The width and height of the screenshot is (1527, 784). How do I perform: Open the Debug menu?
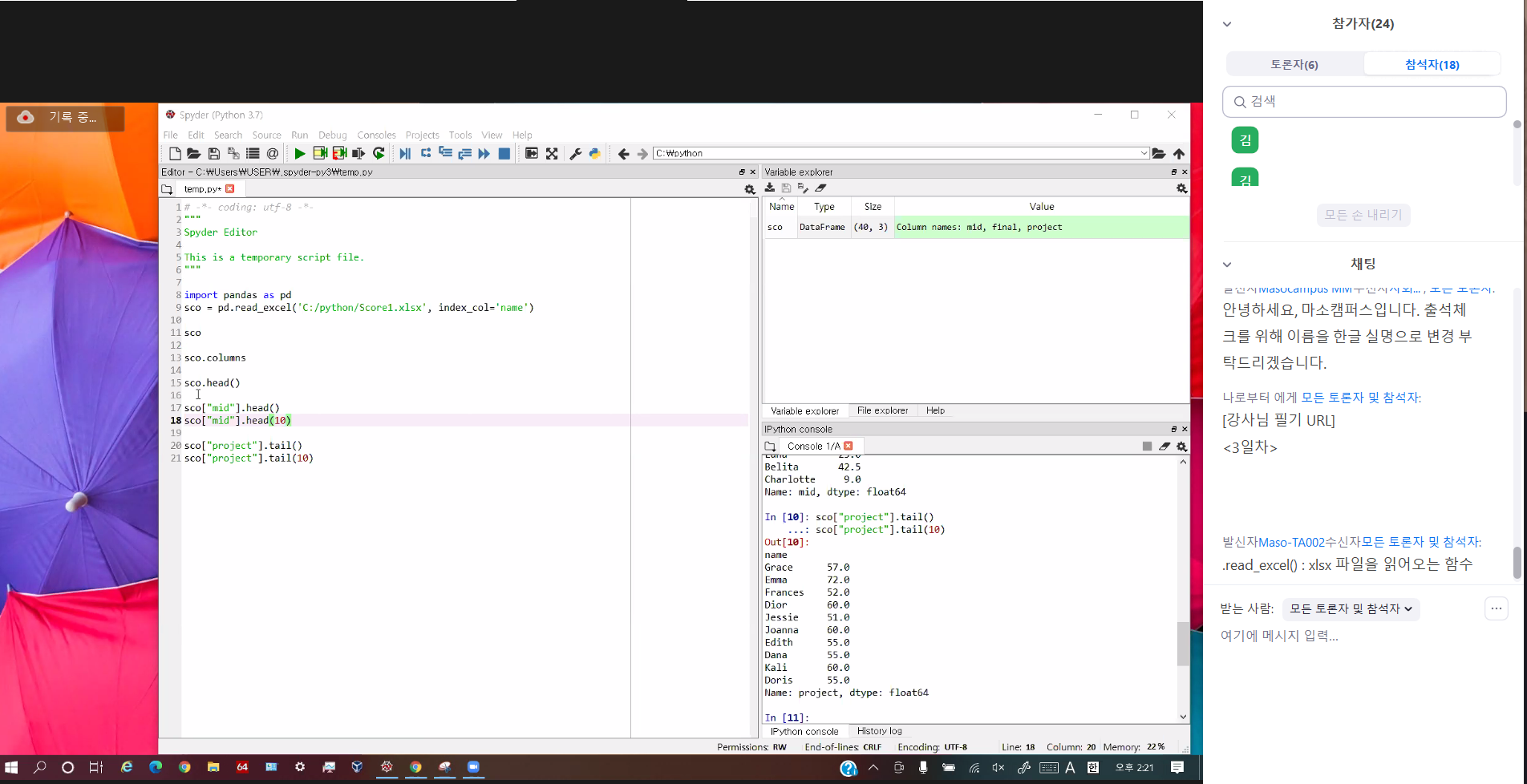[x=332, y=135]
